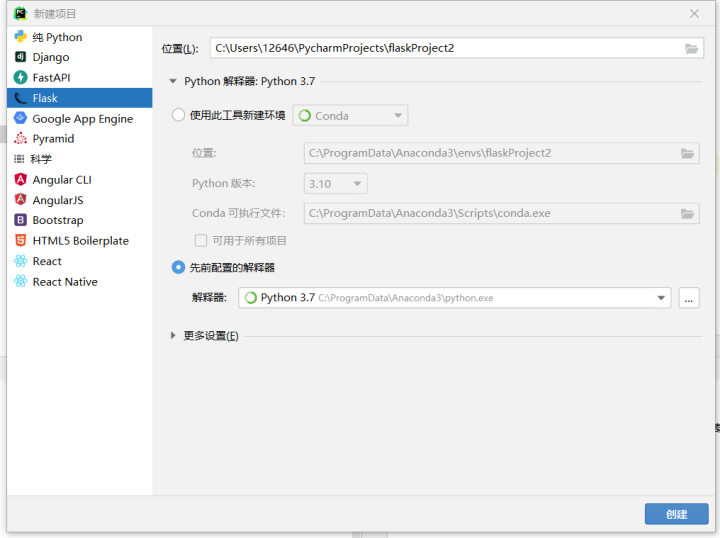The image size is (720, 538).
Task: Click the Python 版本: label
Action: pos(223,184)
